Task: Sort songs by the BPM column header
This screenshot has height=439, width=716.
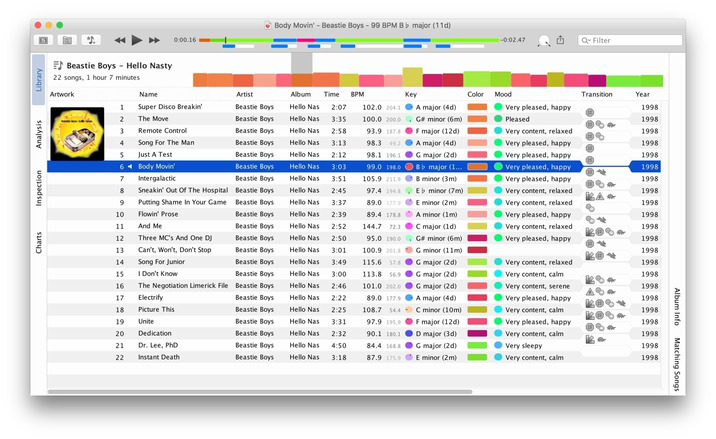Action: (x=358, y=94)
